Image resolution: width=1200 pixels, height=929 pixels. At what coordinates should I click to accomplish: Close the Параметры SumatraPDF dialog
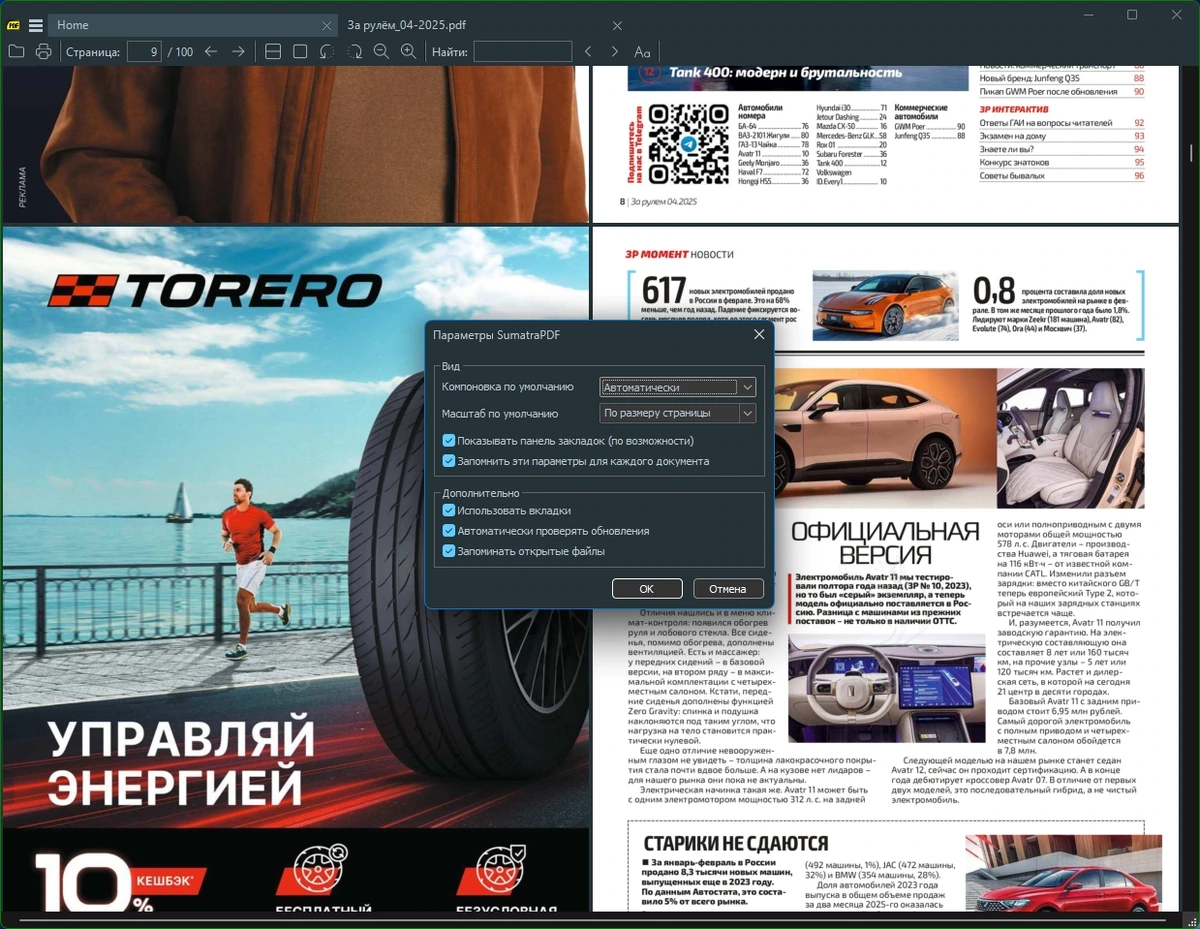[759, 335]
